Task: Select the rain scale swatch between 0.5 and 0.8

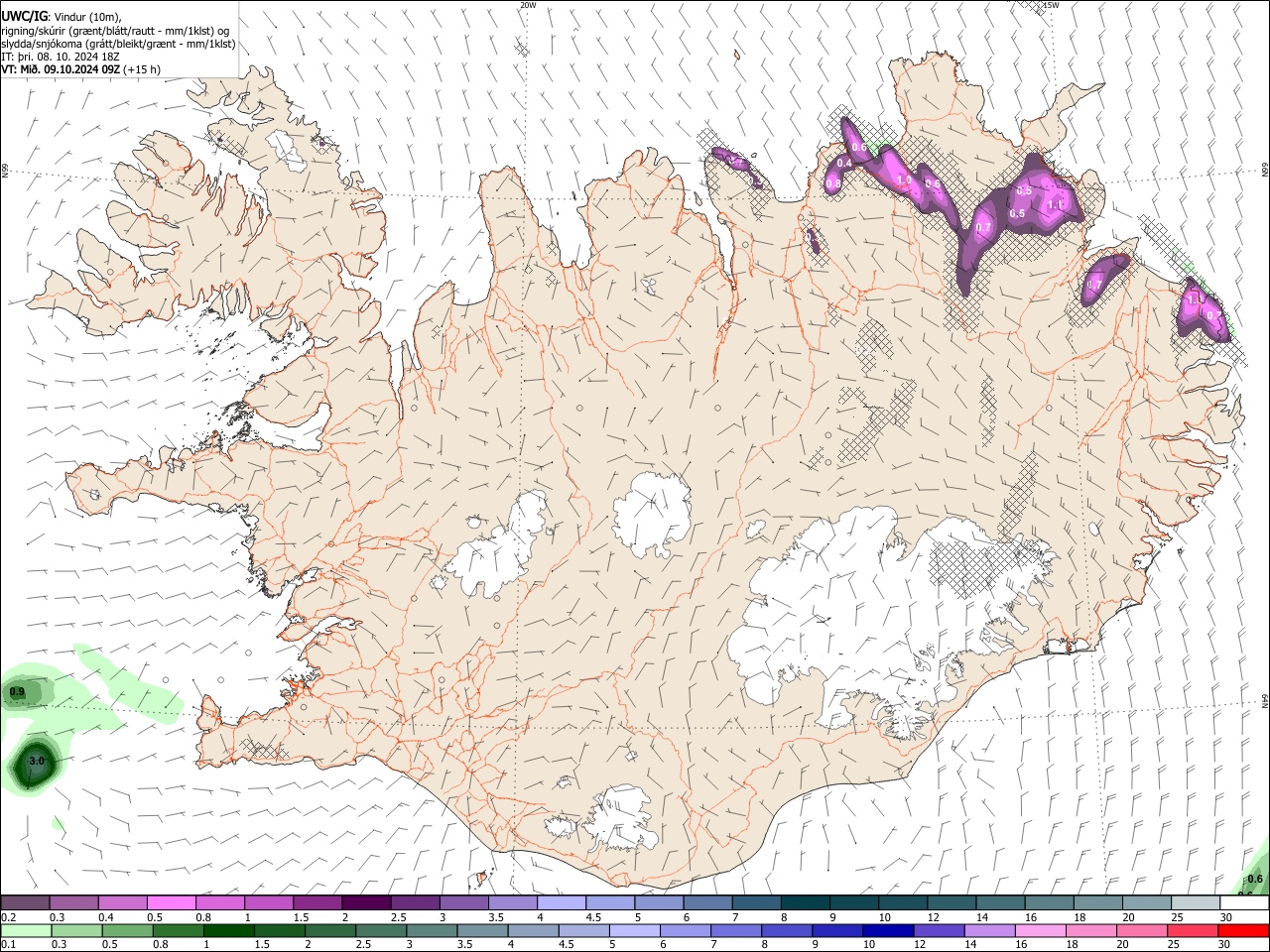Action: tap(126, 930)
